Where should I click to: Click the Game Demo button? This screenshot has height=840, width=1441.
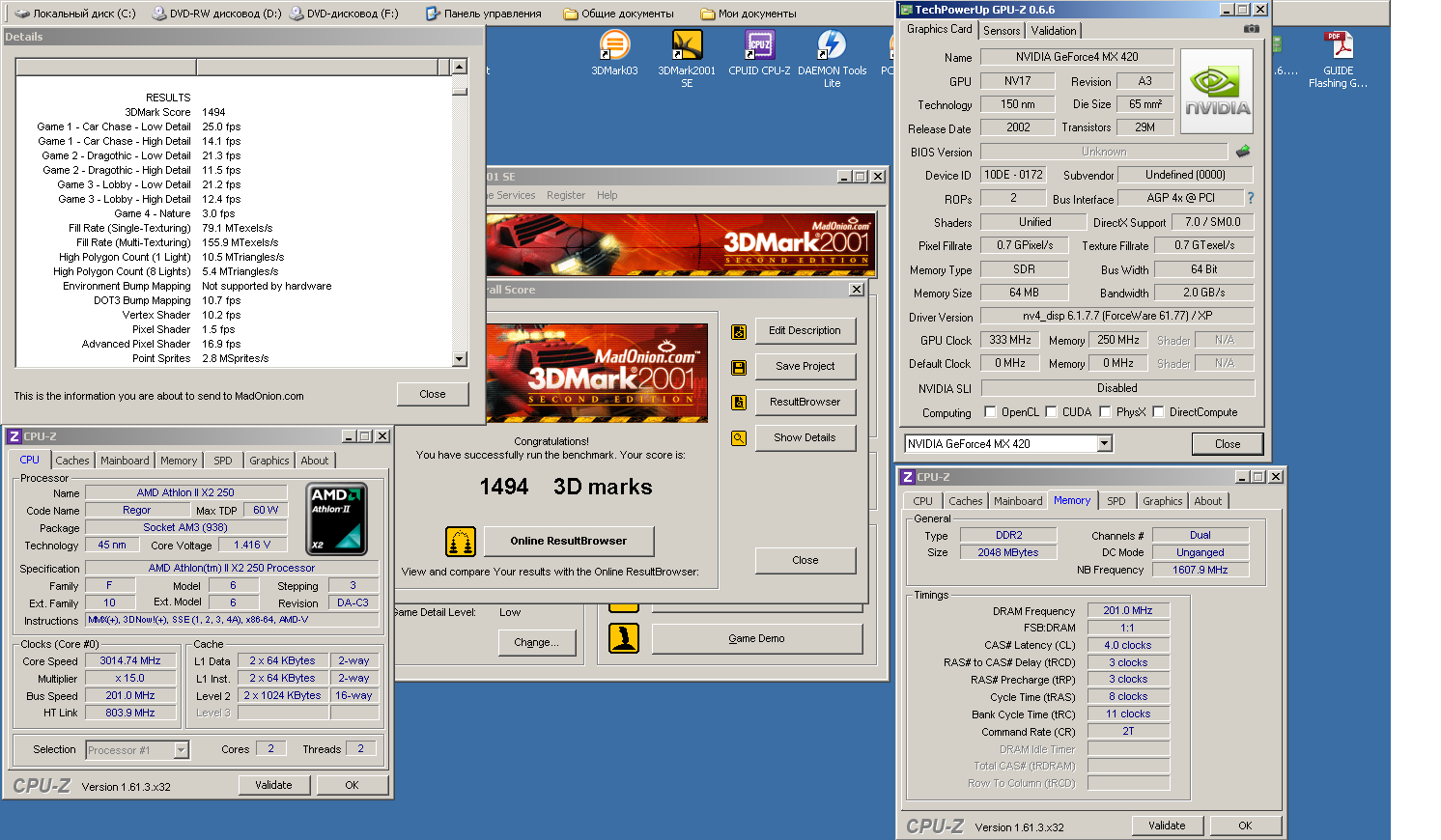[756, 639]
